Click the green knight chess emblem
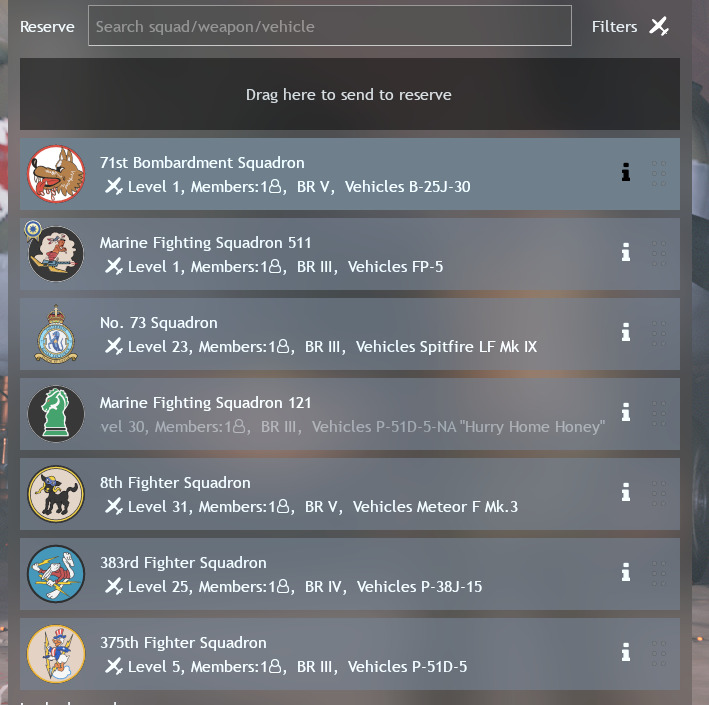This screenshot has width=709, height=705. point(56,414)
